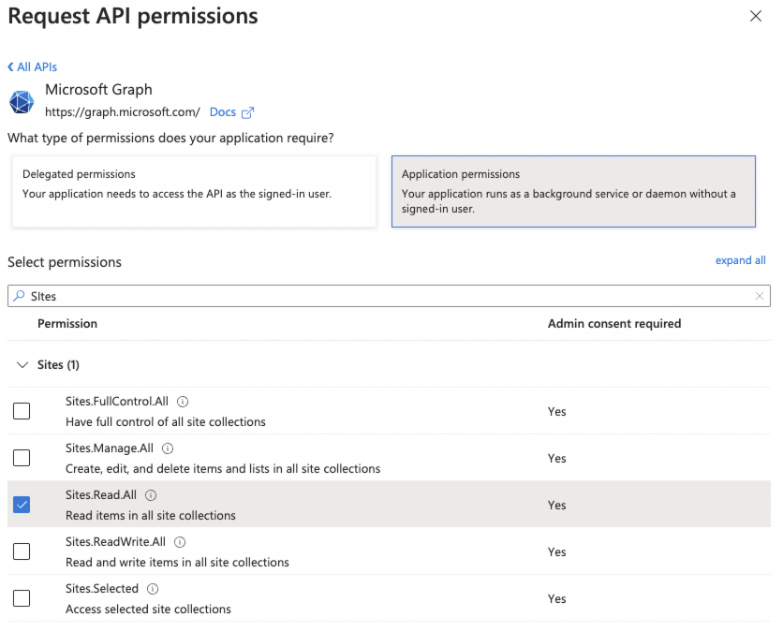Tick the Sites.Selected checkbox

click(21, 599)
